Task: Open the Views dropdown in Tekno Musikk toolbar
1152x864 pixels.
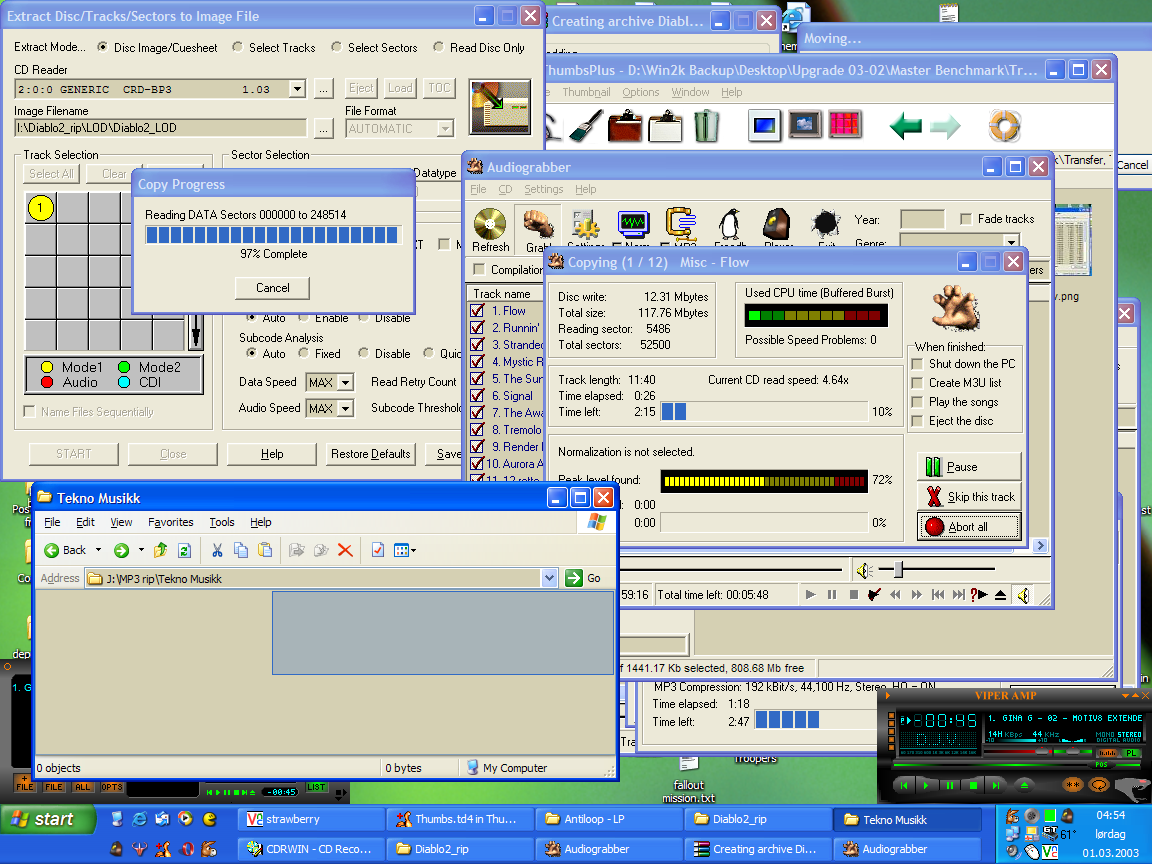Action: [x=405, y=550]
